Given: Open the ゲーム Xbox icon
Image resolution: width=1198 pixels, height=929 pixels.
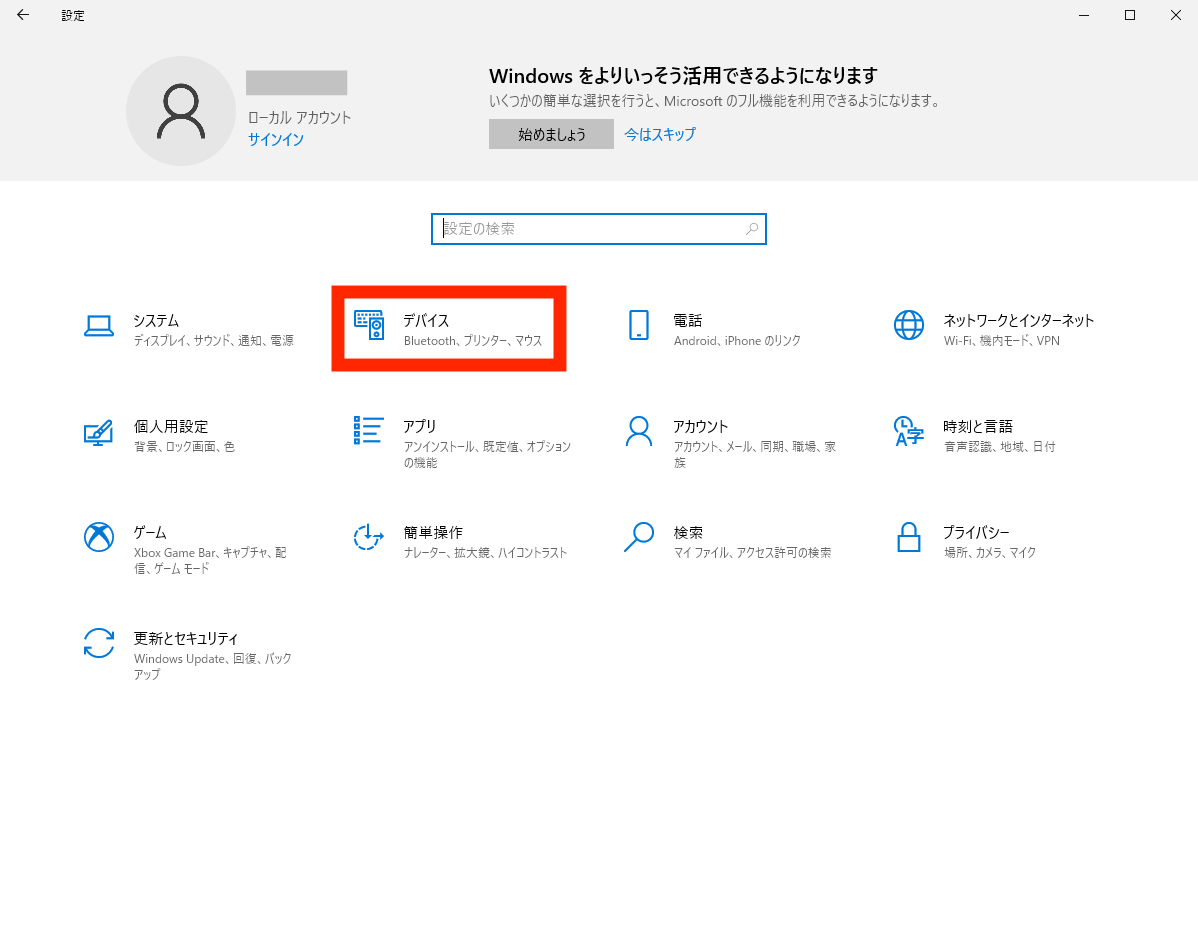Looking at the screenshot, I should [x=99, y=537].
